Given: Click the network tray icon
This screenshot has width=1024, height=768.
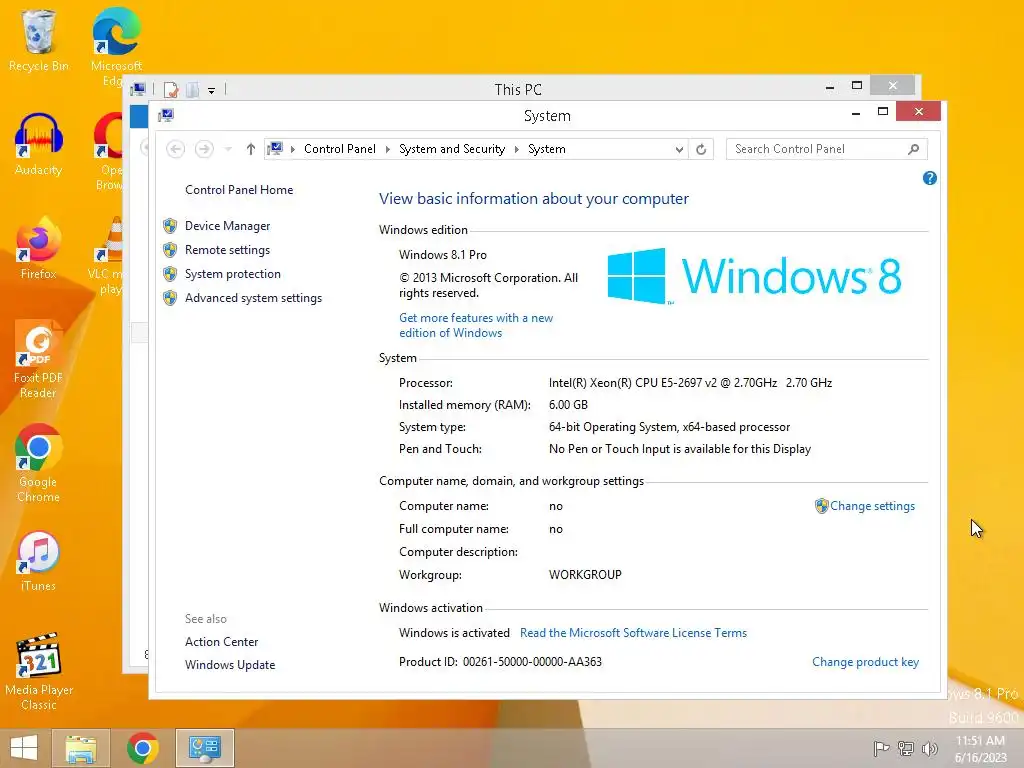Looking at the screenshot, I should click(x=906, y=748).
